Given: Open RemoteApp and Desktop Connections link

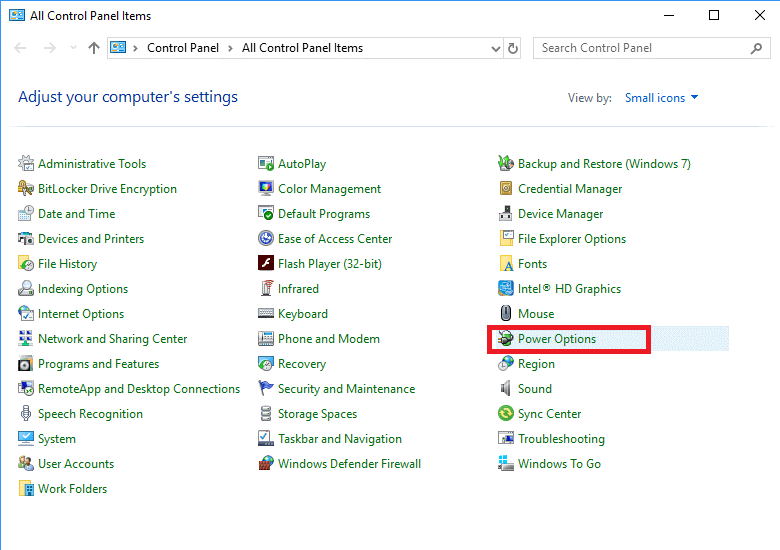Looking at the screenshot, I should coord(139,388).
